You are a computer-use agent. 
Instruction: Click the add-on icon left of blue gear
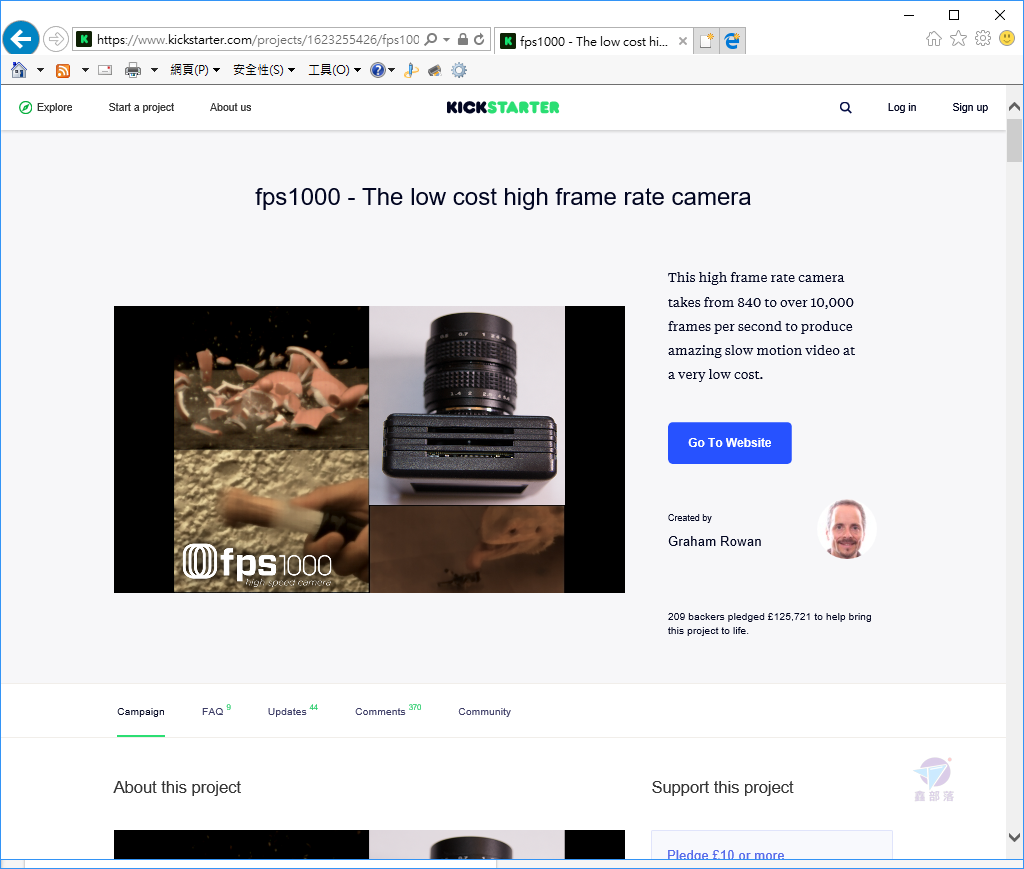[434, 70]
